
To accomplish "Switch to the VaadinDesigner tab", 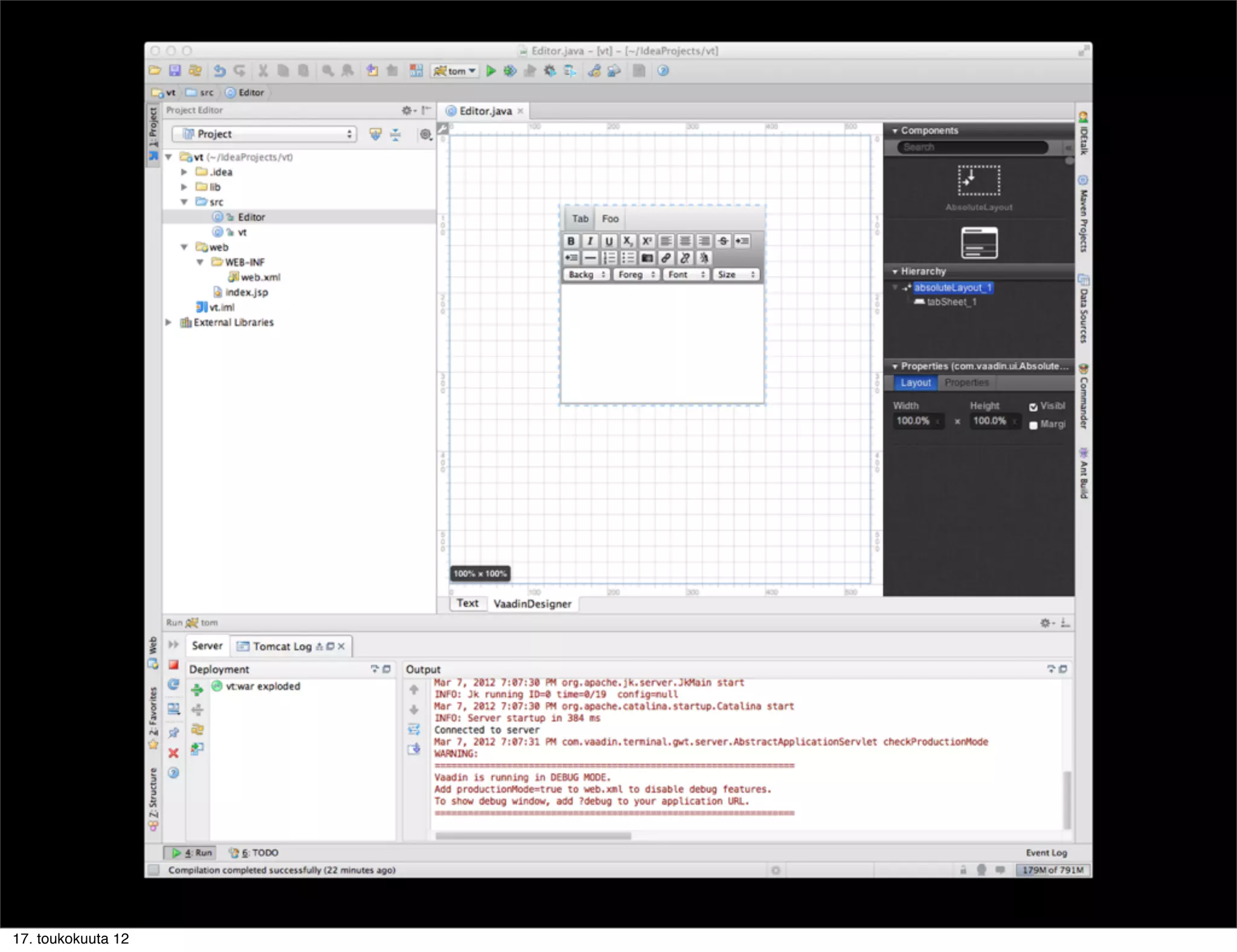I will click(532, 603).
